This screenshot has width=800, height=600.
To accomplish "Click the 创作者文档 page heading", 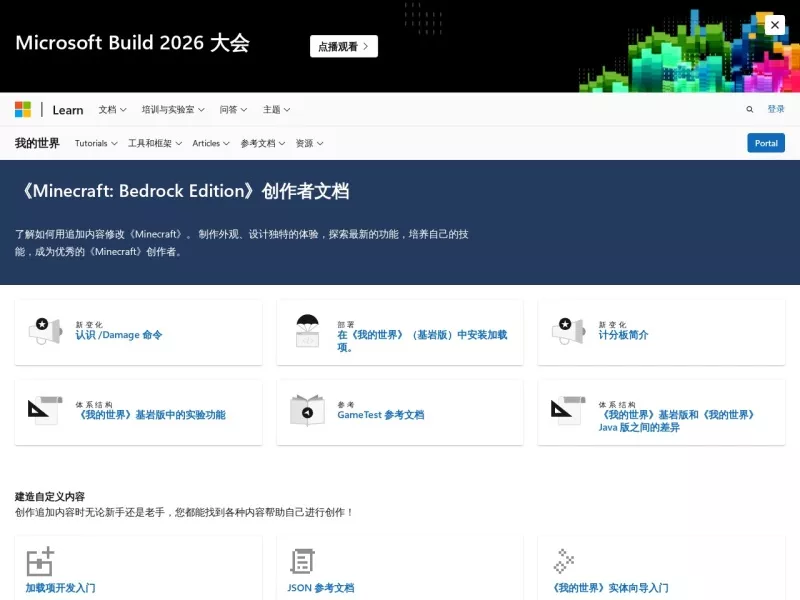I will pyautogui.click(x=186, y=191).
